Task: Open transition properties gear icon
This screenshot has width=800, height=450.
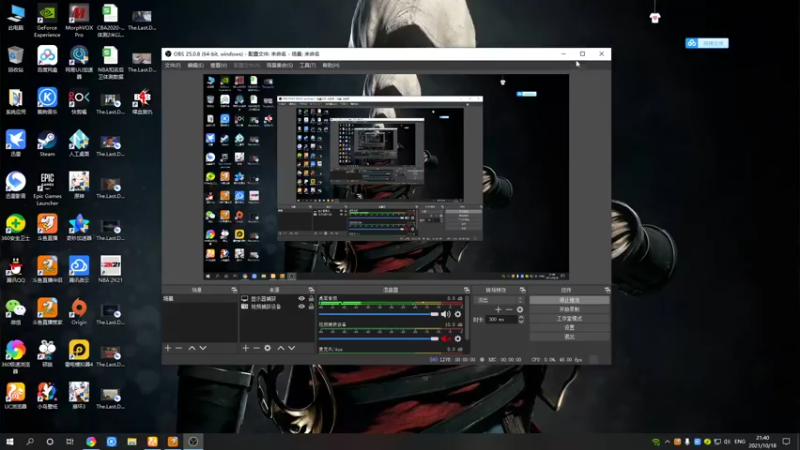Action: (520, 310)
